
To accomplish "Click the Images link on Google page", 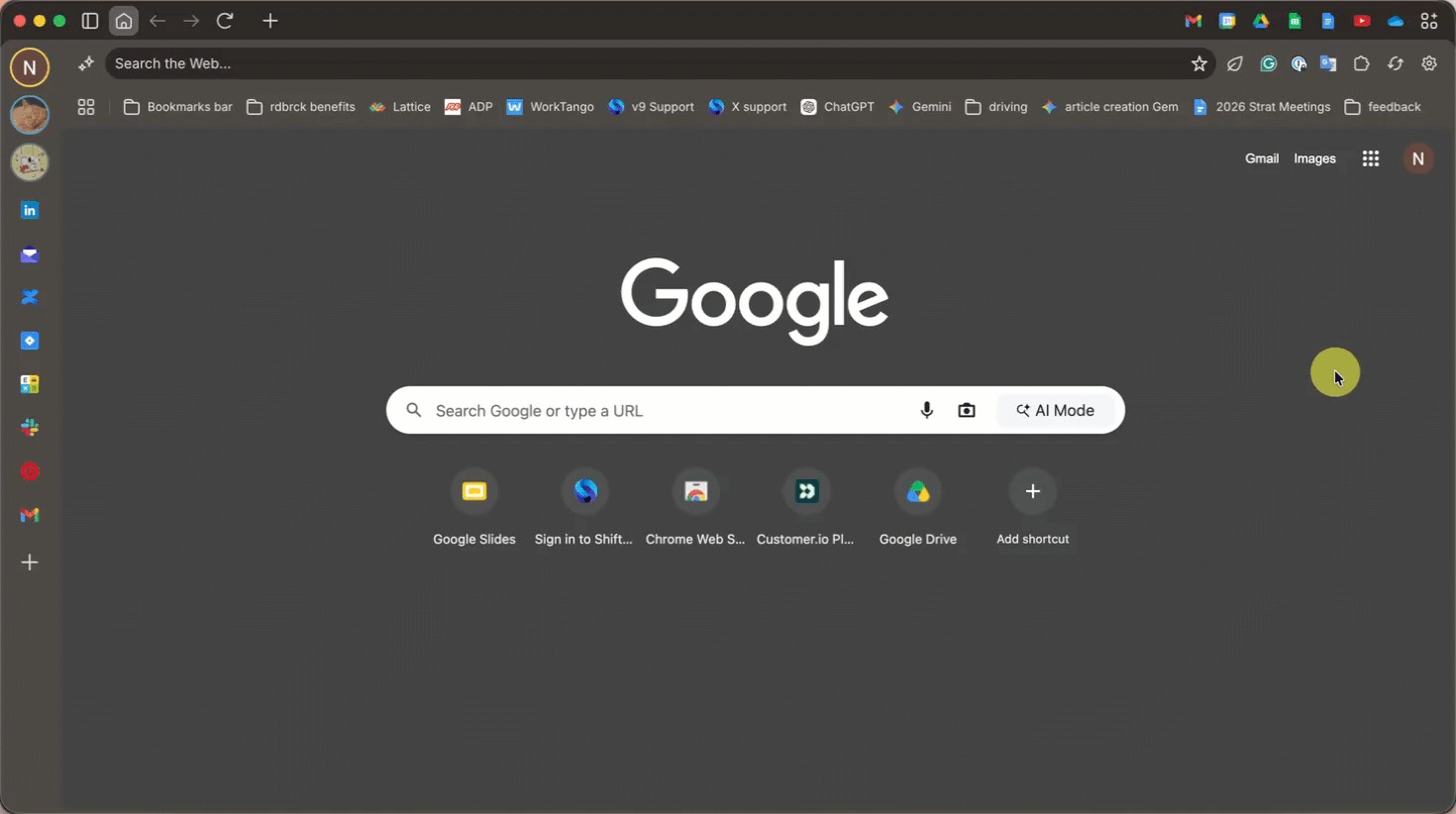I will point(1314,158).
